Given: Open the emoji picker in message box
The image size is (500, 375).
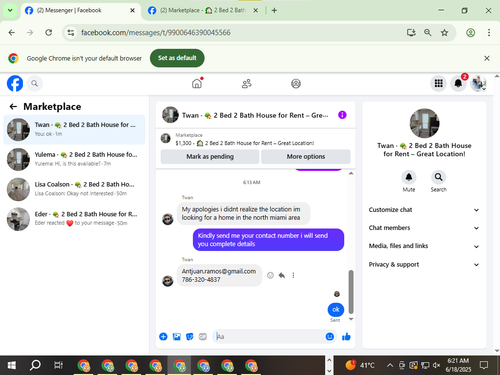Looking at the screenshot, I should 330,337.
